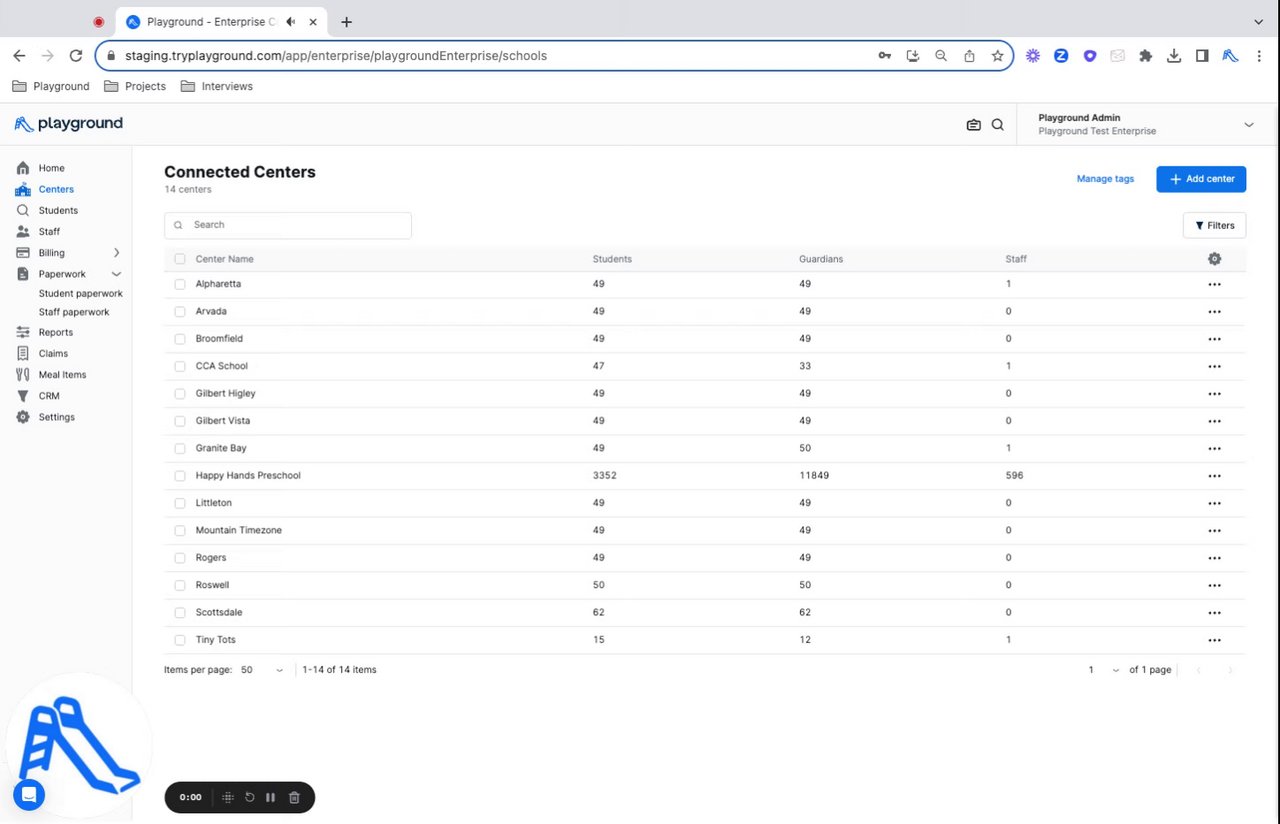1280x824 pixels.
Task: Open row actions menu for Tiny Tots
Action: 1214,640
